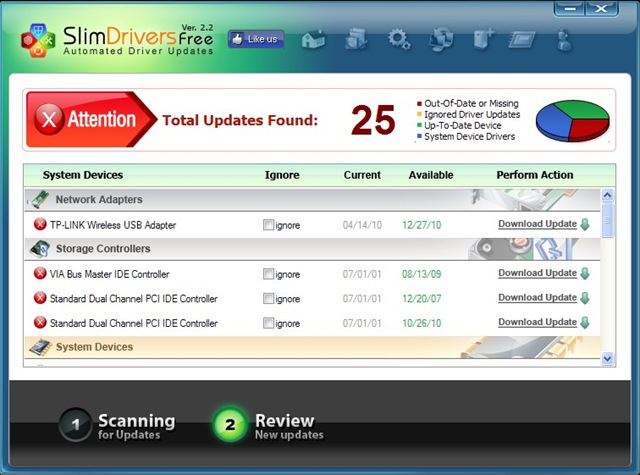Click the Storage Controllers category icon
This screenshot has width=640, height=475.
pyautogui.click(x=39, y=249)
